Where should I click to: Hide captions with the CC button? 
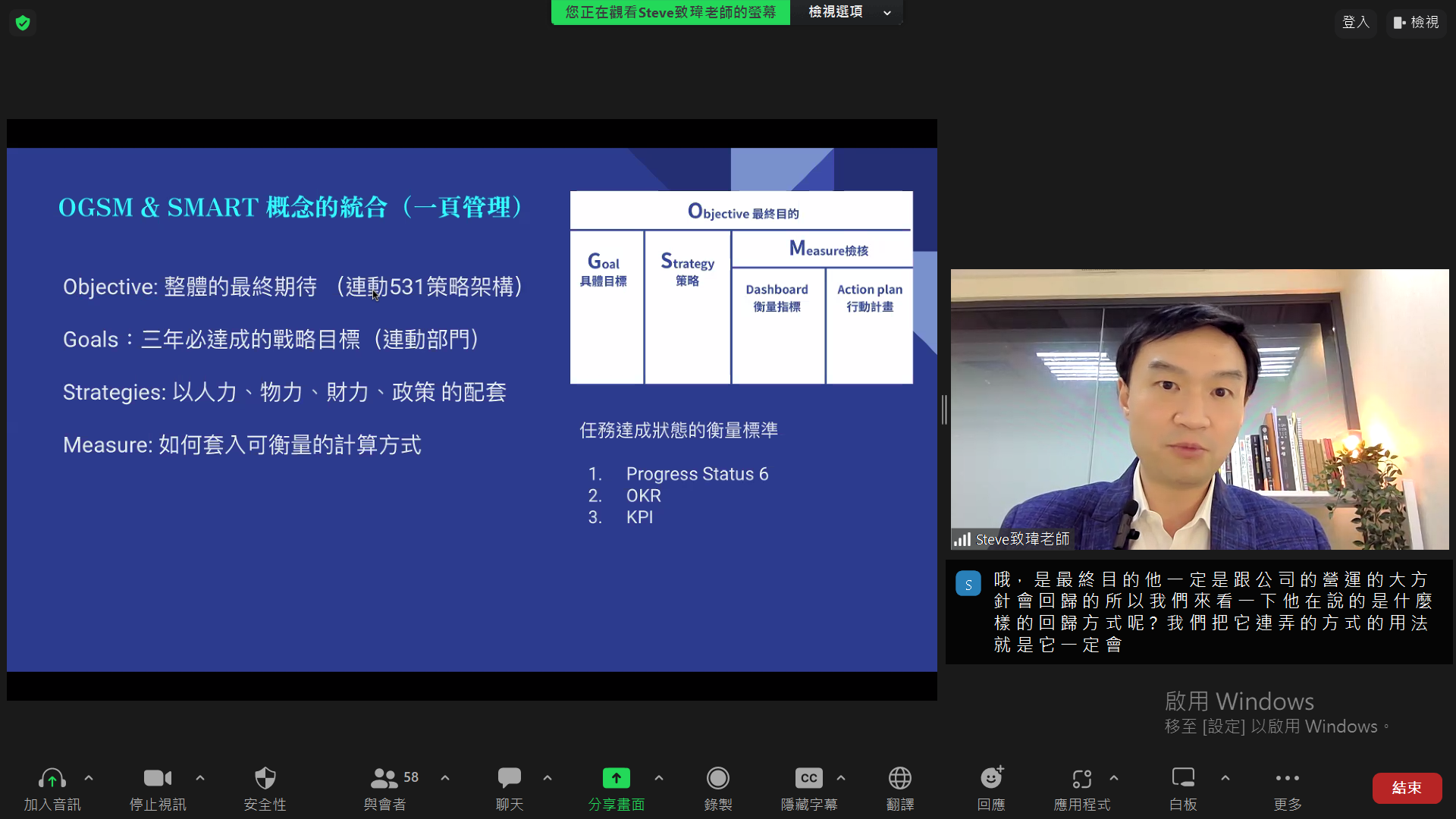pyautogui.click(x=808, y=779)
